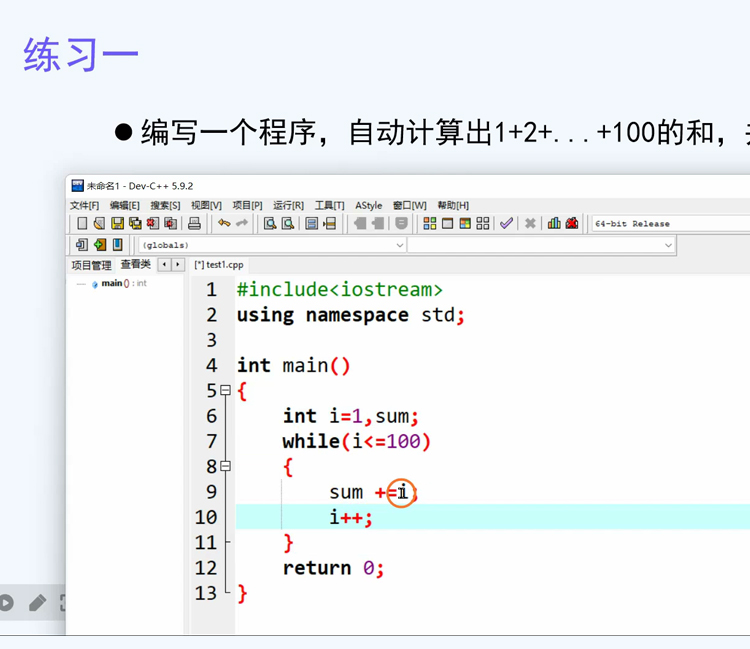Click the Print icon in toolbar
The height and width of the screenshot is (649, 750).
[195, 223]
